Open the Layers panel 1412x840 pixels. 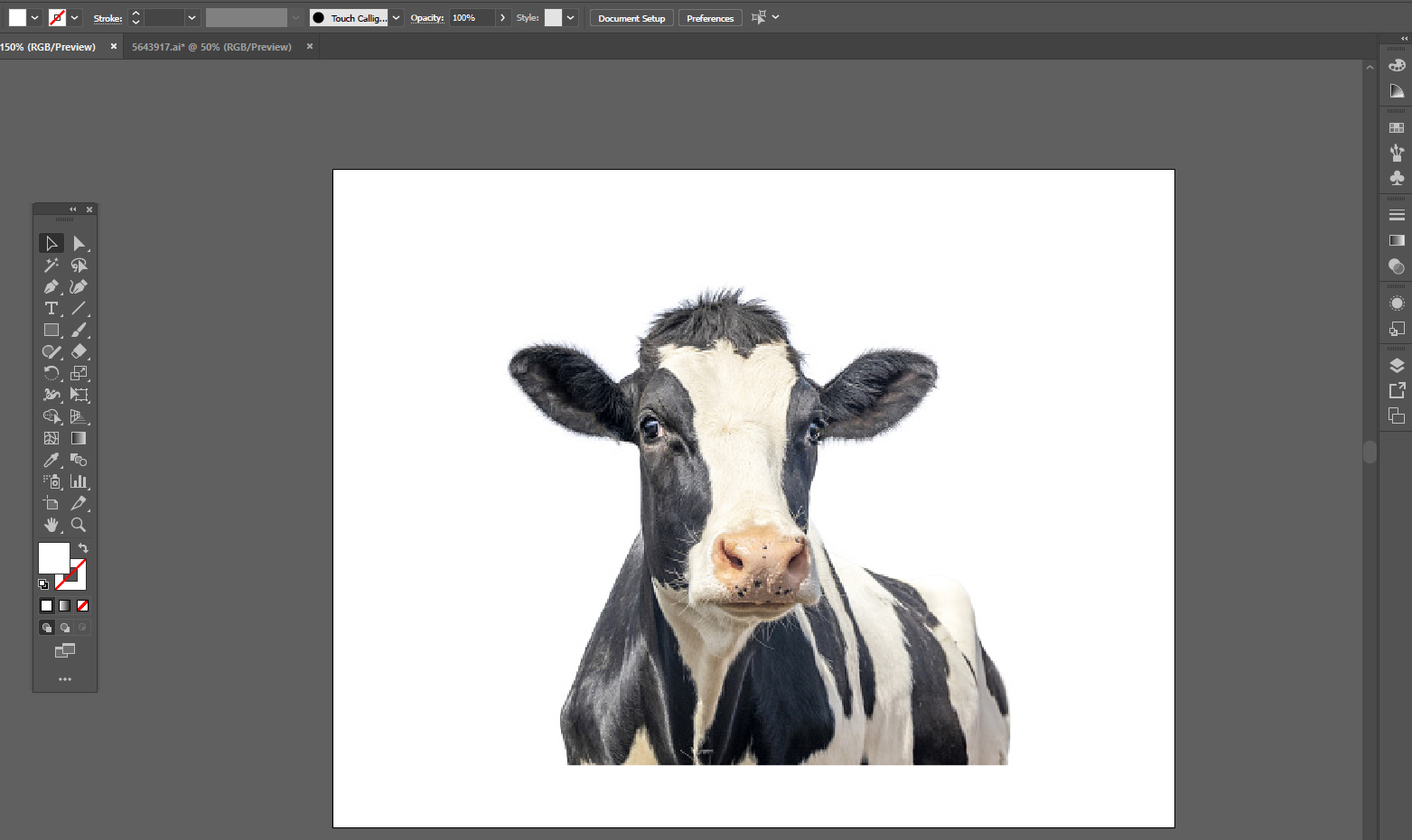1397,366
